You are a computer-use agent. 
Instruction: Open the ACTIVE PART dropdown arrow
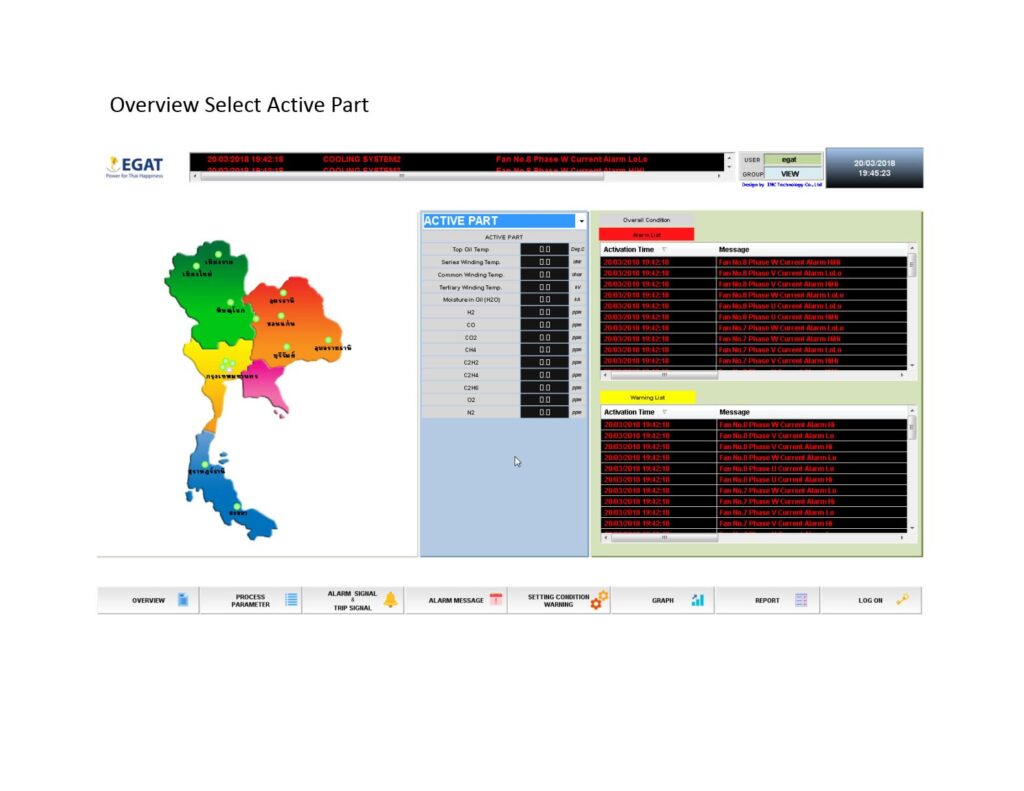581,221
